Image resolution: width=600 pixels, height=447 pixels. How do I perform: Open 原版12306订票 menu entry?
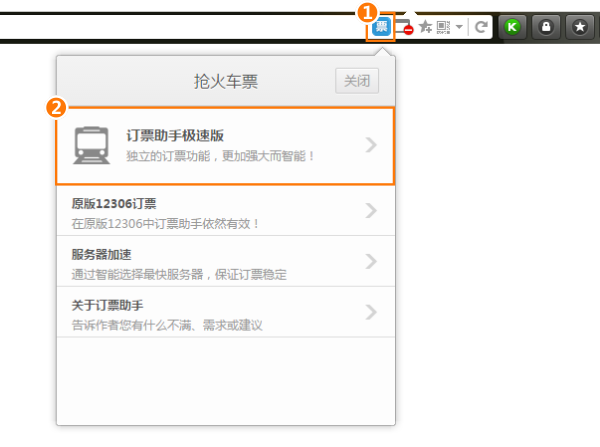(226, 210)
